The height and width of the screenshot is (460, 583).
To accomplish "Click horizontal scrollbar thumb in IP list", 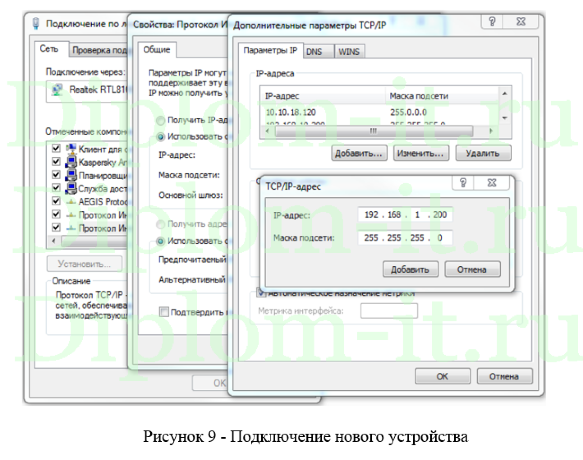I will [x=374, y=131].
